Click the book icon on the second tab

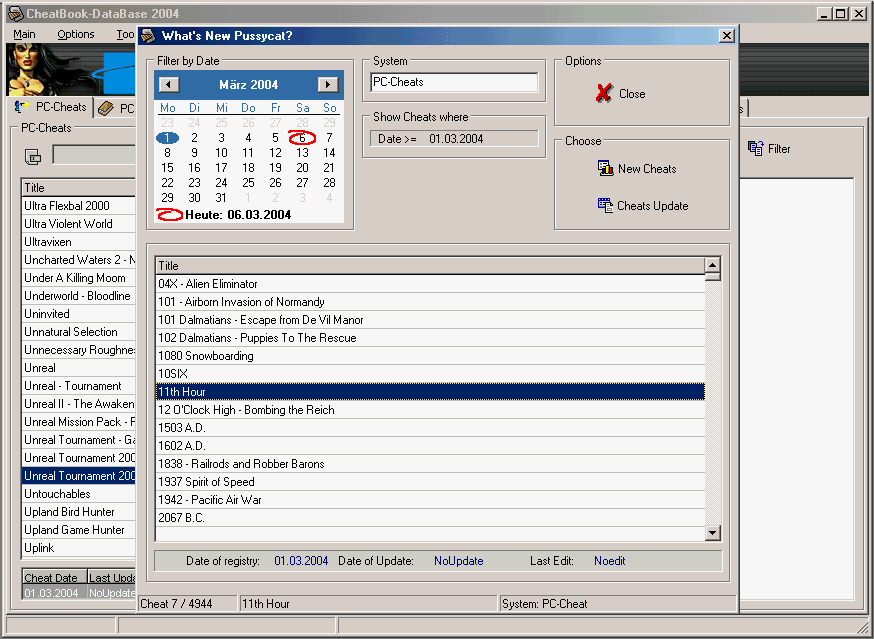point(106,109)
